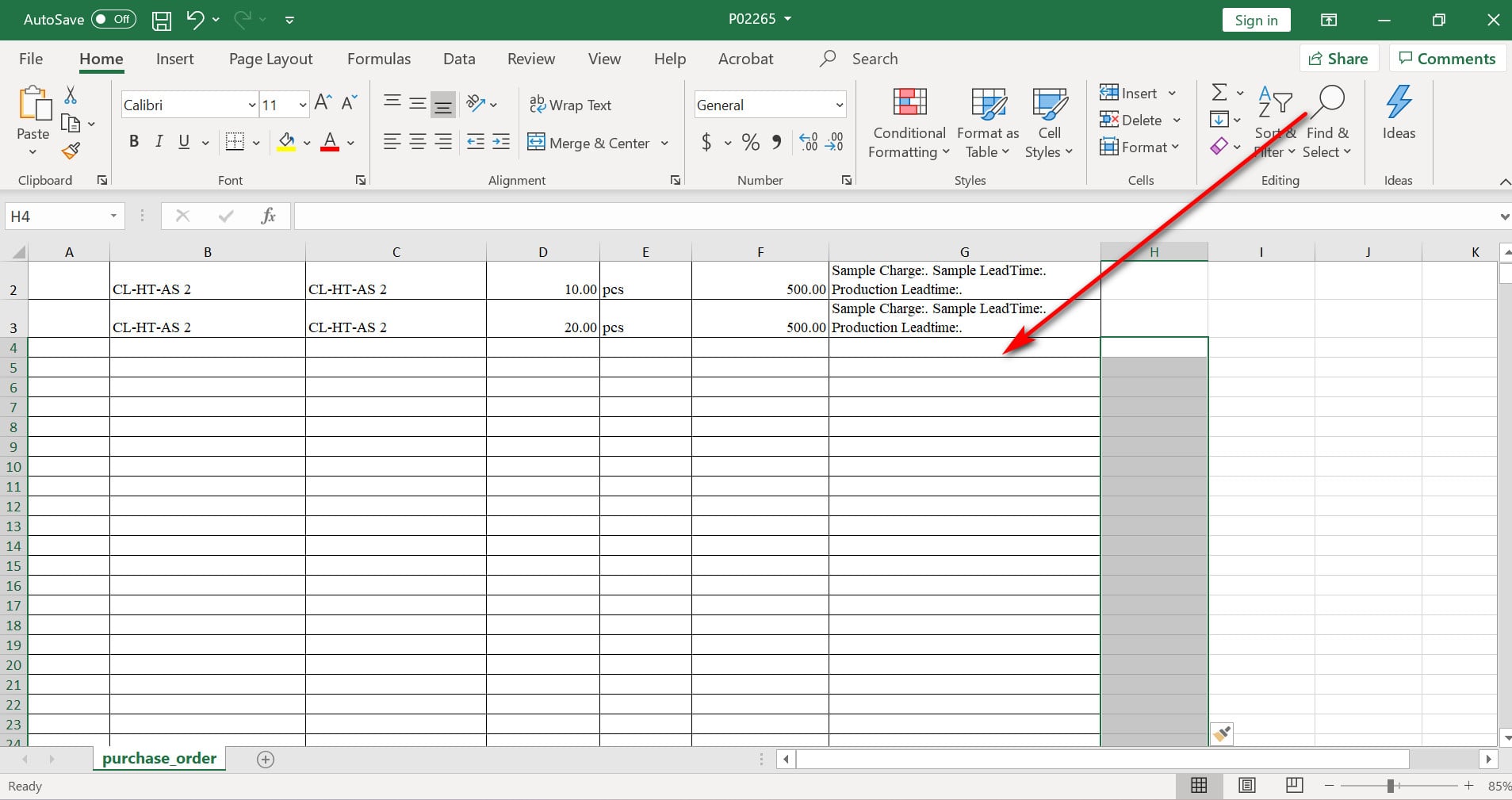
Task: Switch to the Formulas ribbon tab
Action: (x=379, y=58)
